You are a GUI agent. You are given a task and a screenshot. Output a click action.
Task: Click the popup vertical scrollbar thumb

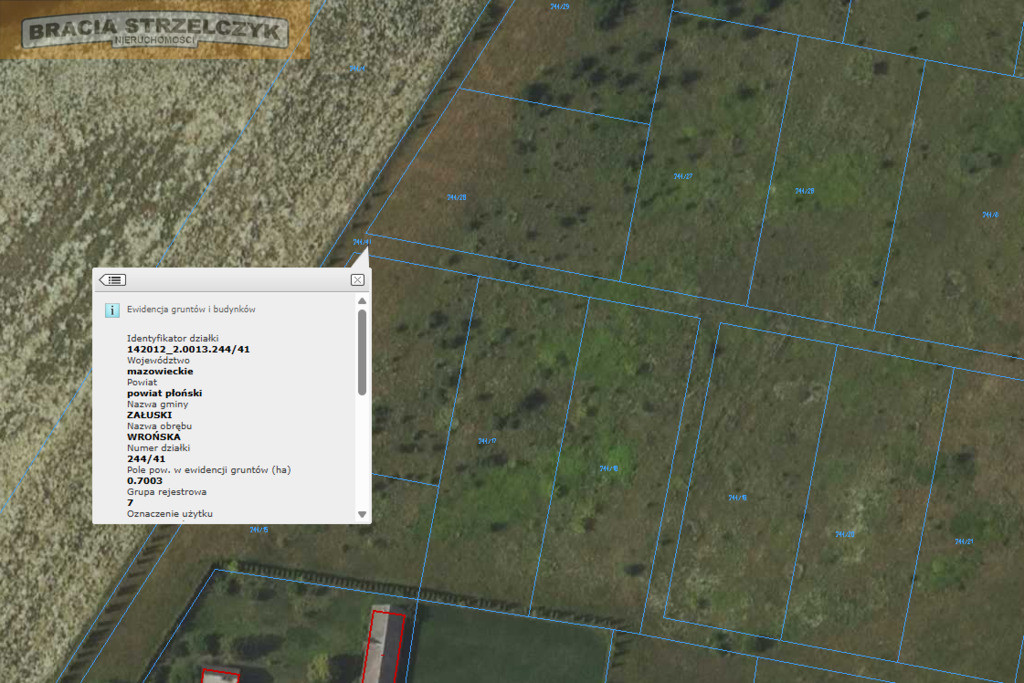pyautogui.click(x=362, y=353)
